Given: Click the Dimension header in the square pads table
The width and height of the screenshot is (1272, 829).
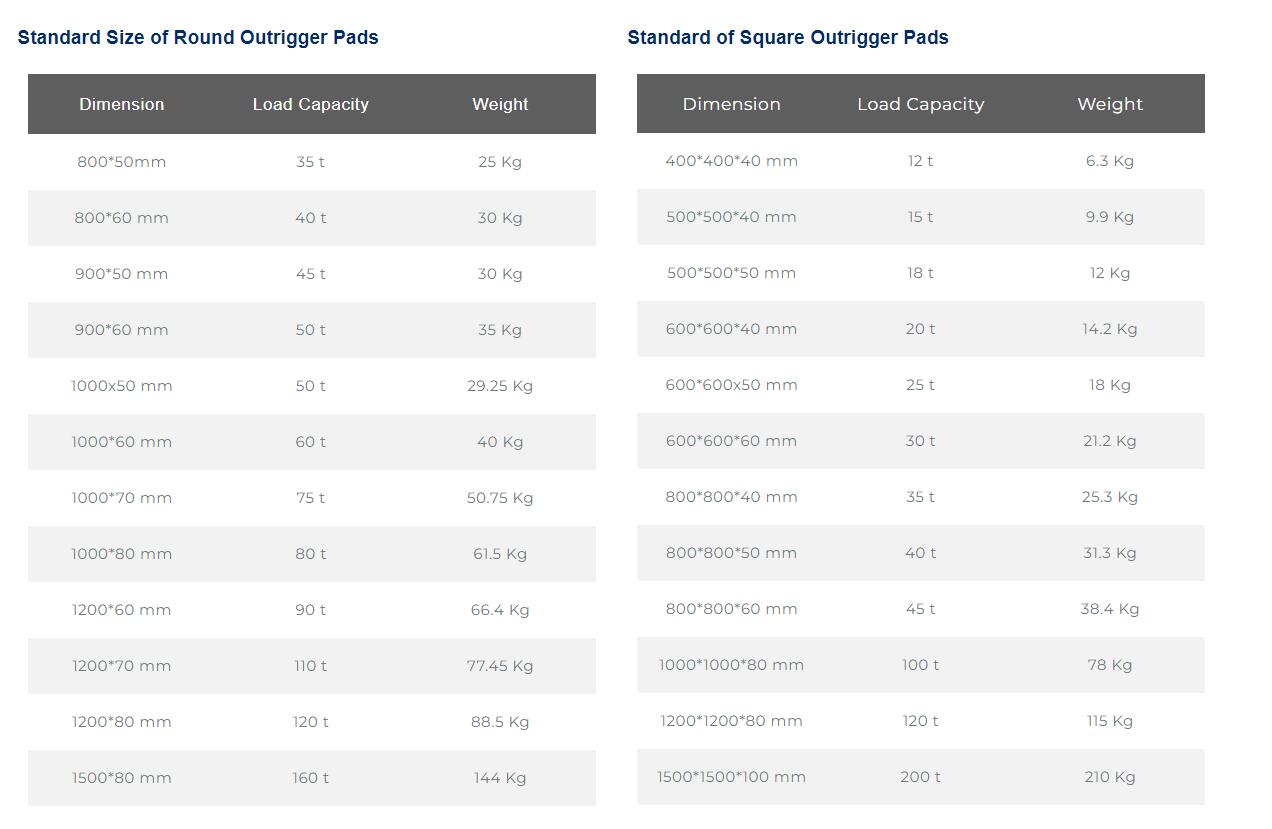Looking at the screenshot, I should [x=732, y=104].
